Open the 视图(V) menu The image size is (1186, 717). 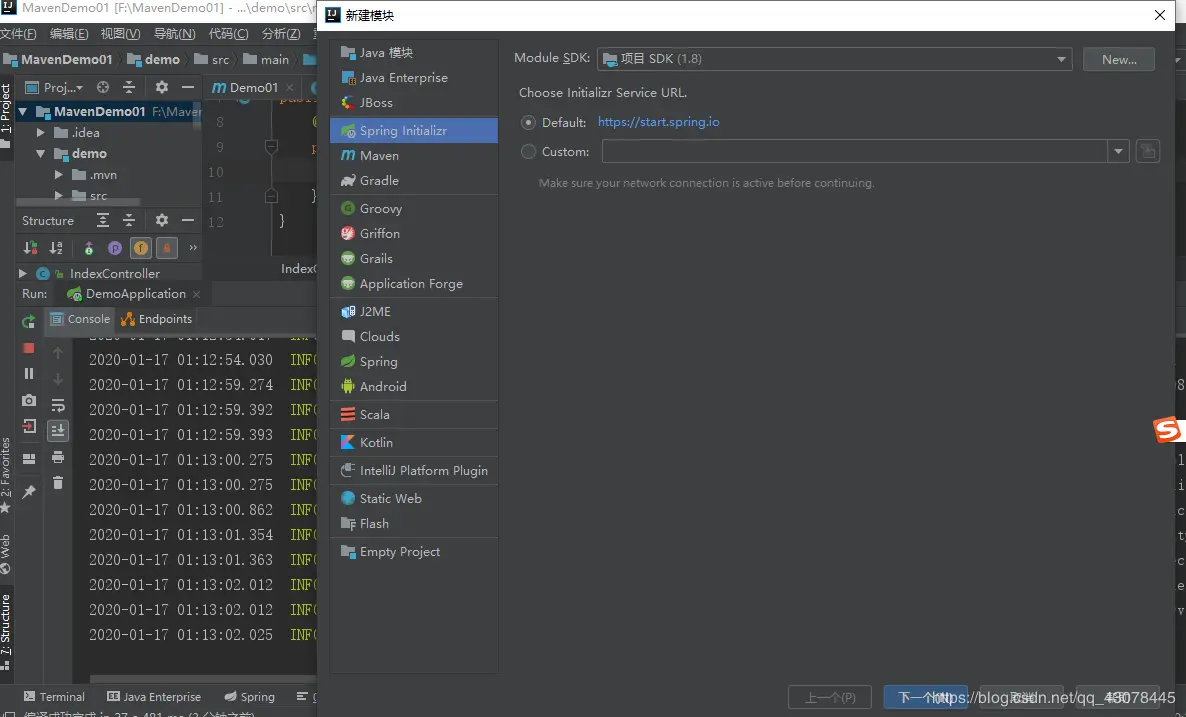pyautogui.click(x=120, y=34)
